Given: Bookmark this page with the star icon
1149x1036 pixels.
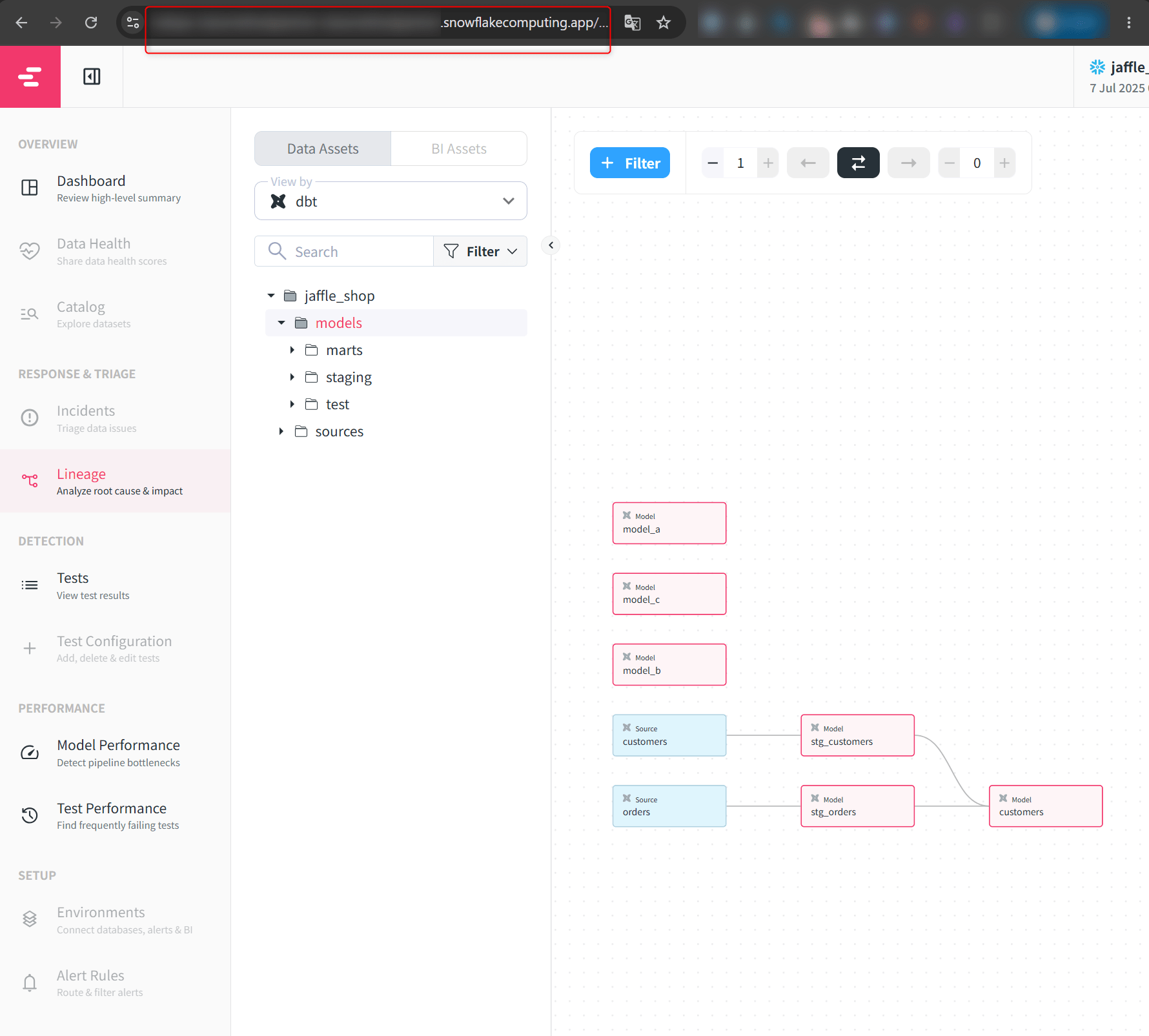Looking at the screenshot, I should click(x=664, y=23).
